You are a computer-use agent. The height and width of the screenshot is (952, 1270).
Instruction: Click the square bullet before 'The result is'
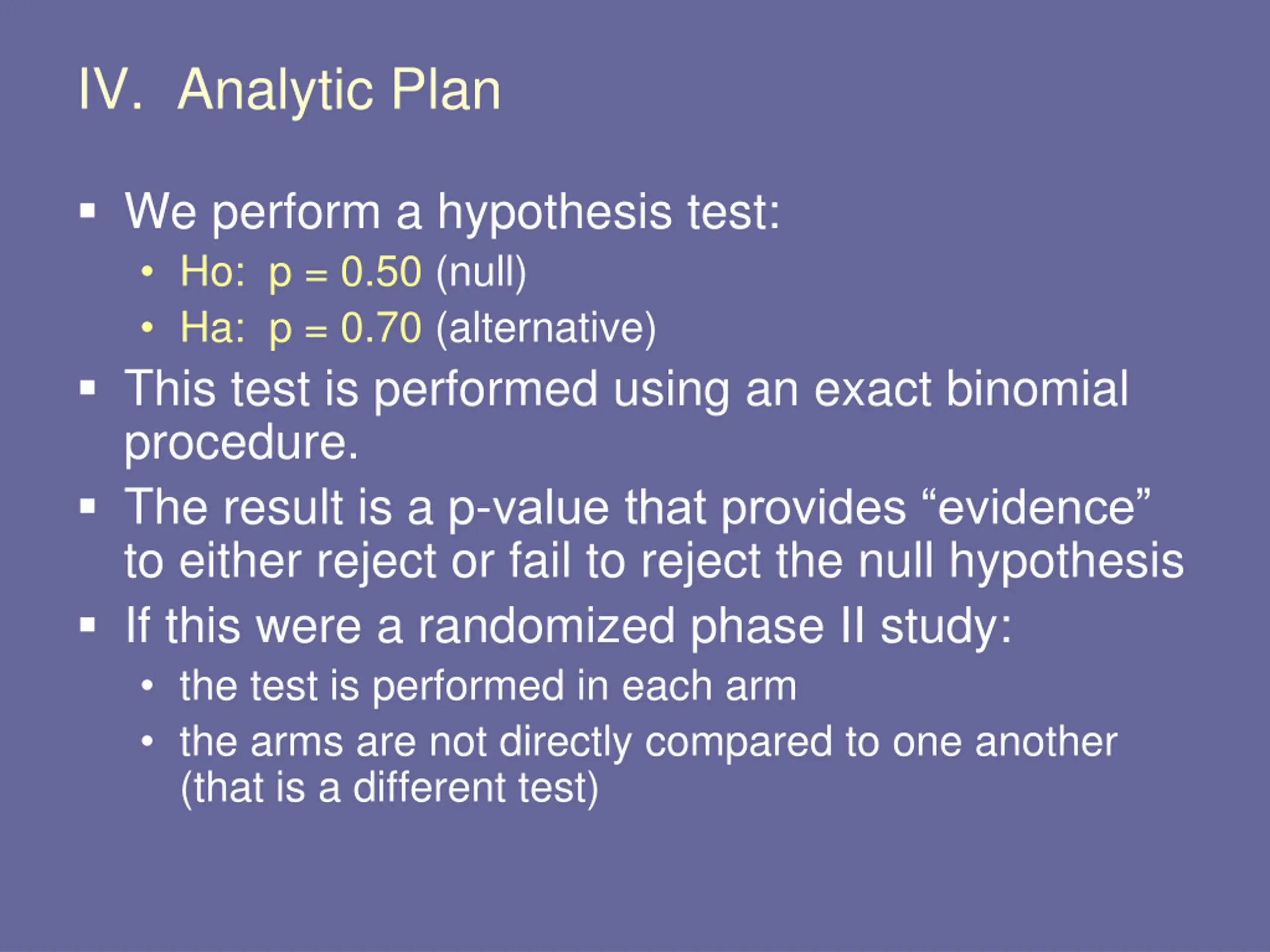(87, 507)
